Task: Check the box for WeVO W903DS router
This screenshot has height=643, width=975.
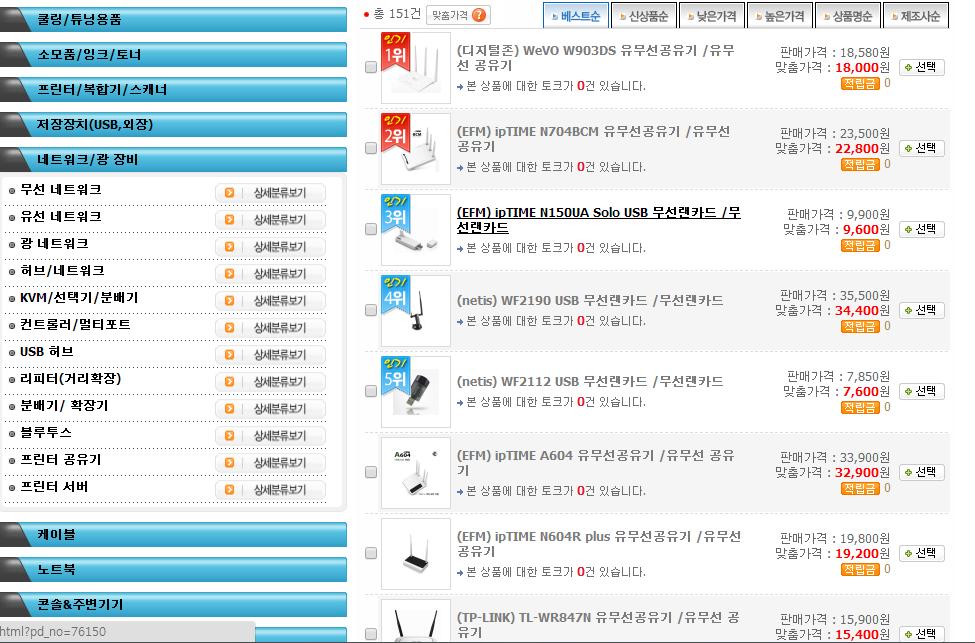Action: (371, 67)
